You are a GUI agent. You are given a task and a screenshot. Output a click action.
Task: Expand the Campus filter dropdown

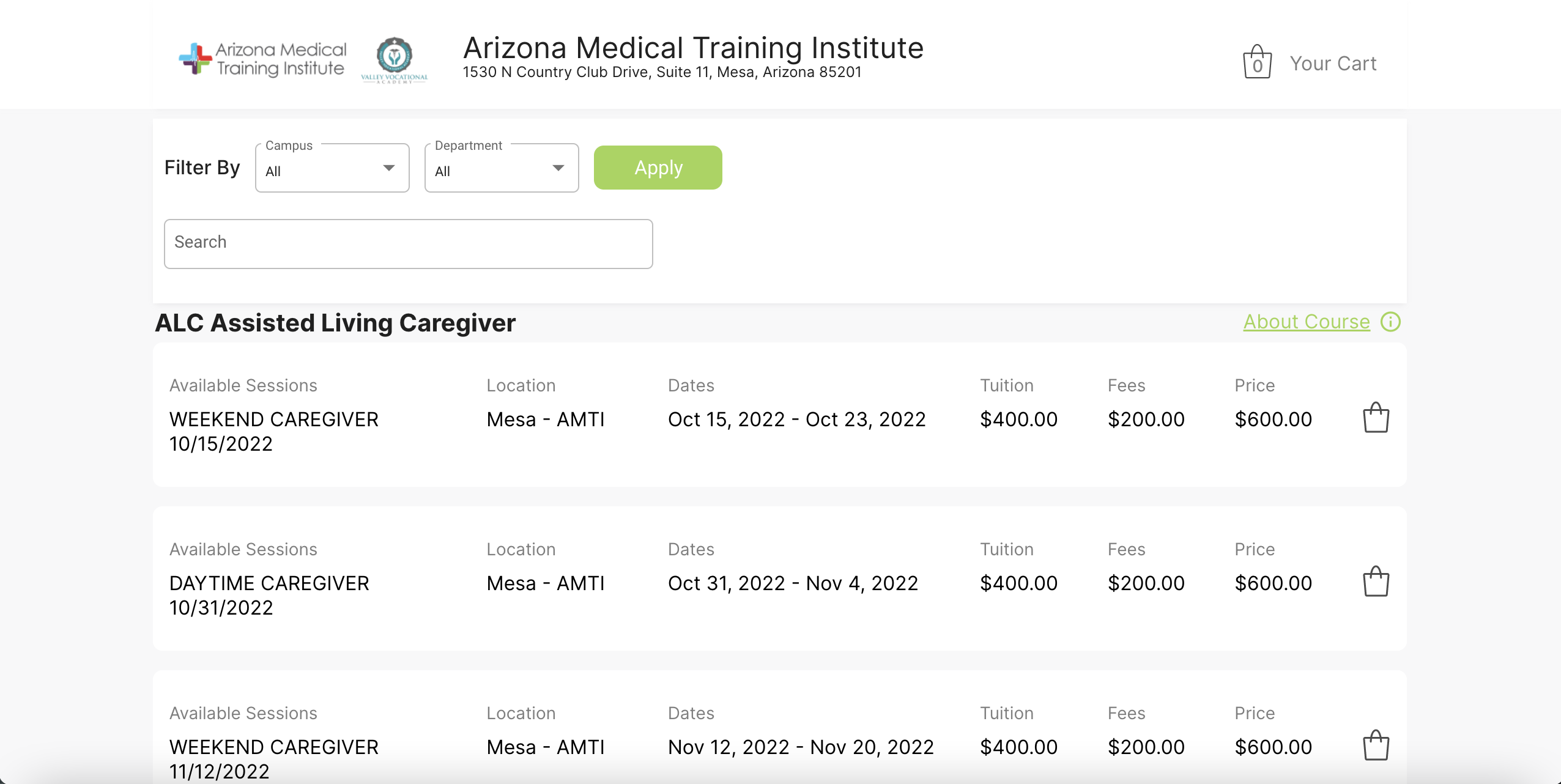pos(332,169)
